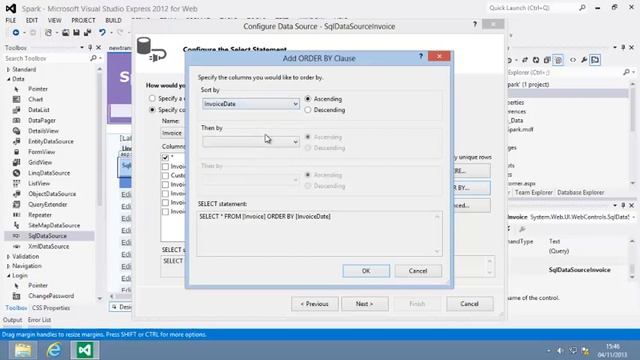
Task: Cancel the Add ORDER BY Clause dialog
Action: [418, 271]
